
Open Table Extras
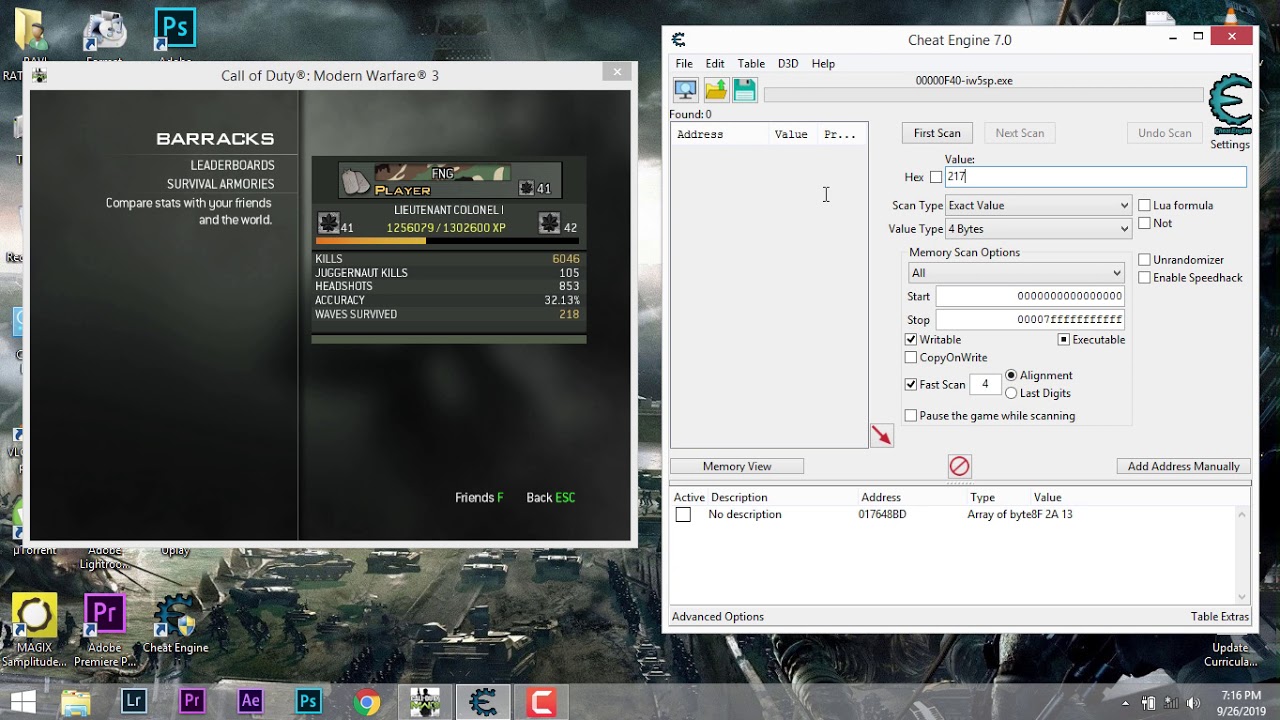click(x=1220, y=616)
